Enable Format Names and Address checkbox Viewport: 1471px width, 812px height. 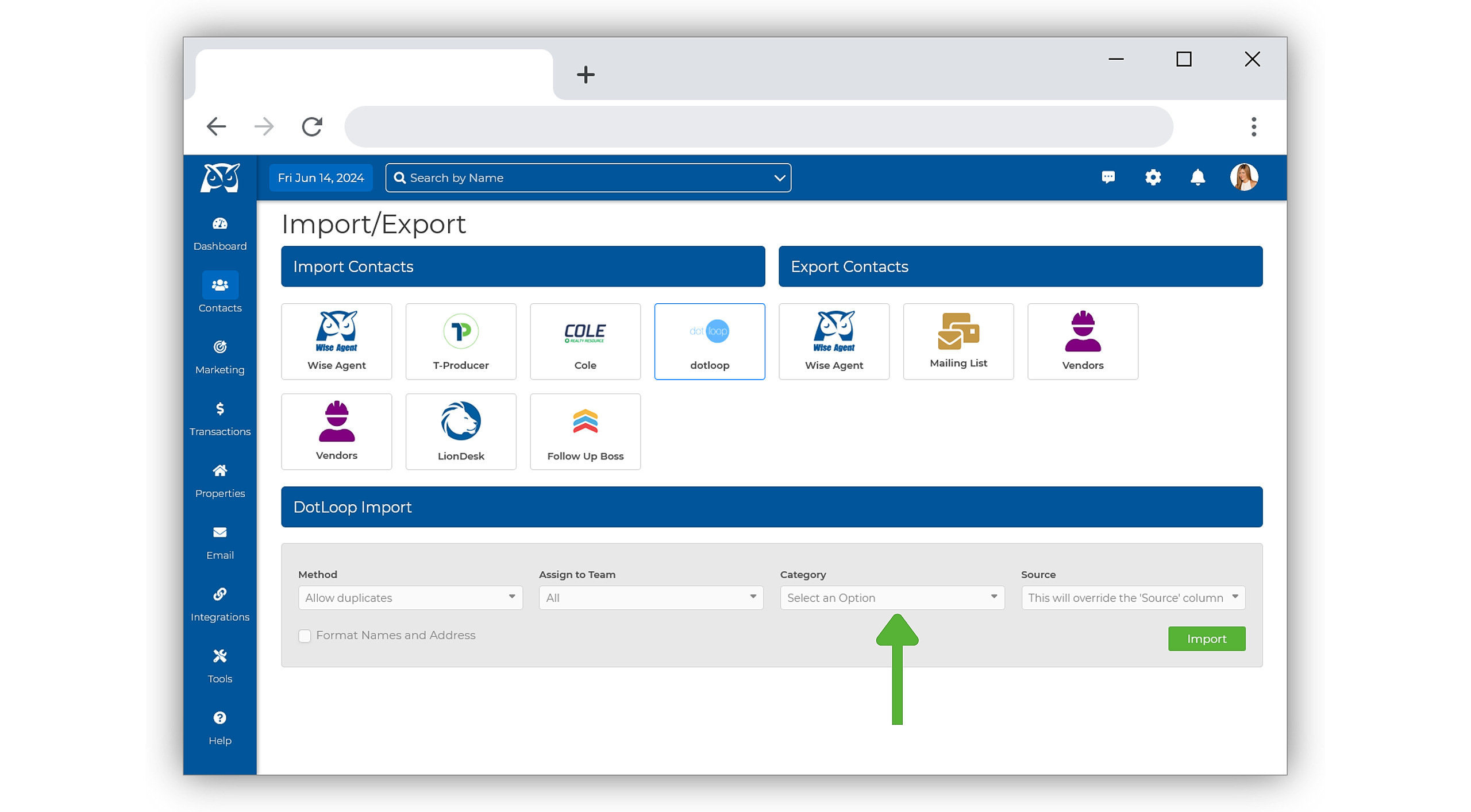pyautogui.click(x=305, y=636)
